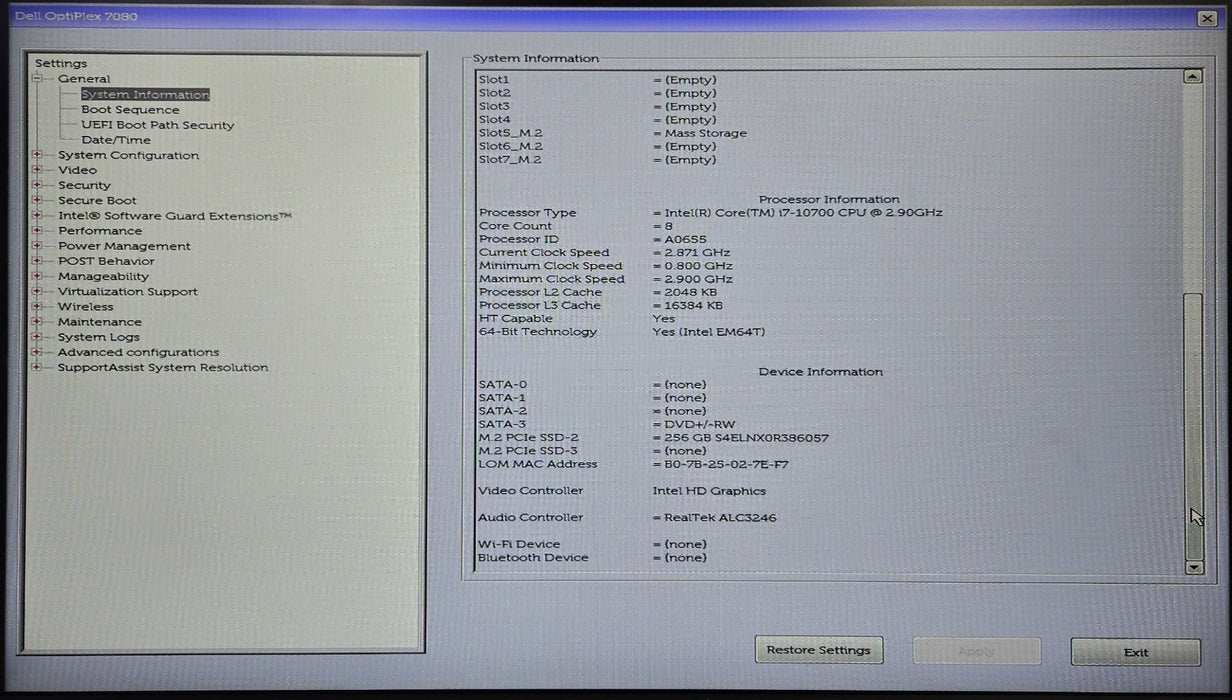
Task: Expand the Secure Boot node
Action: (37, 200)
